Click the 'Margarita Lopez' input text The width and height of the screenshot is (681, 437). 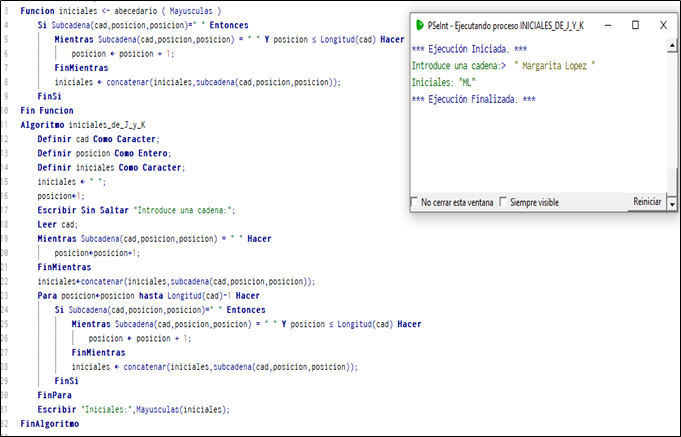coord(552,65)
